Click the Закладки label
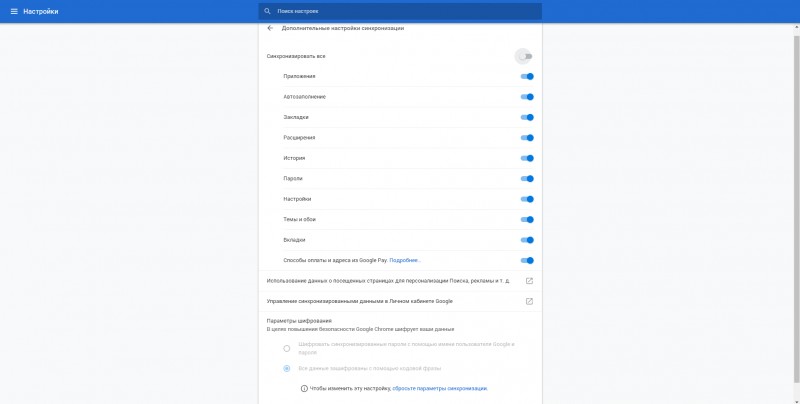Viewport: 800px width, 404px height. pyautogui.click(x=296, y=117)
